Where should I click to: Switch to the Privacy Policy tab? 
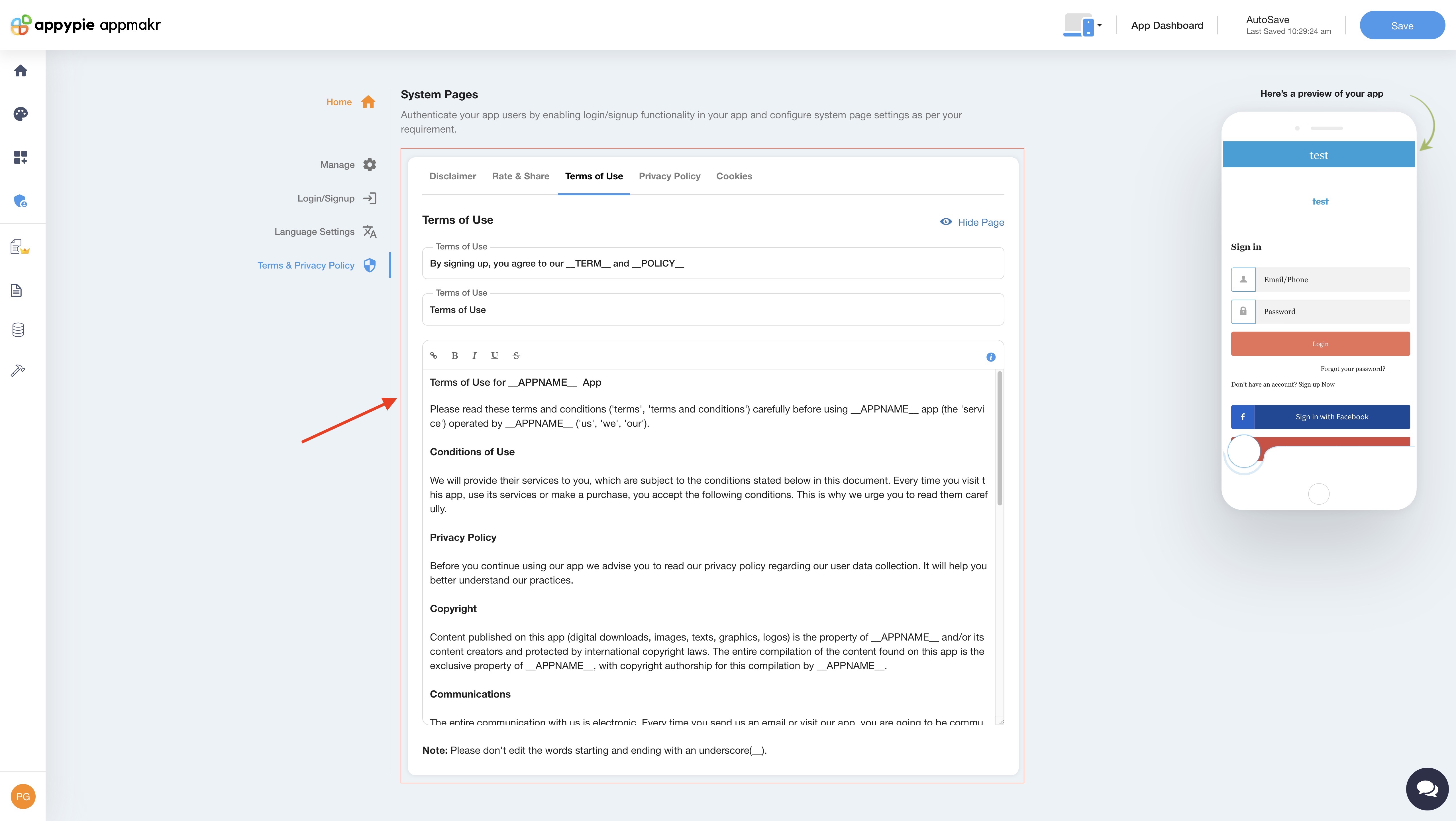pyautogui.click(x=669, y=176)
